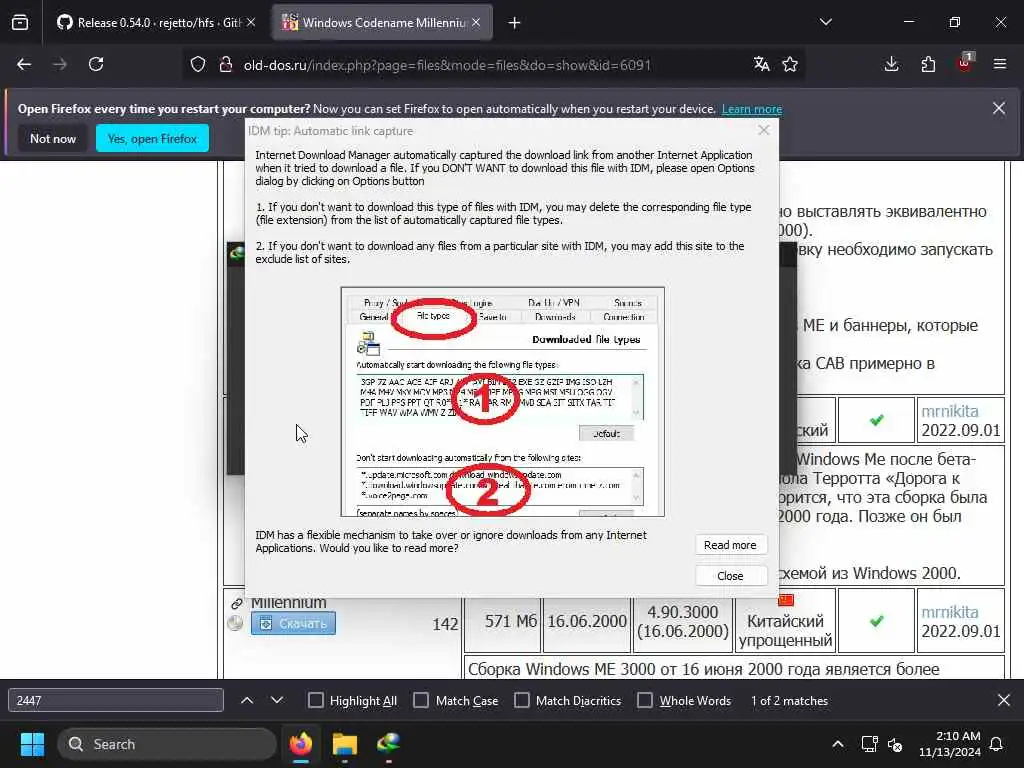Click the link icon beside Millennium

point(236,603)
